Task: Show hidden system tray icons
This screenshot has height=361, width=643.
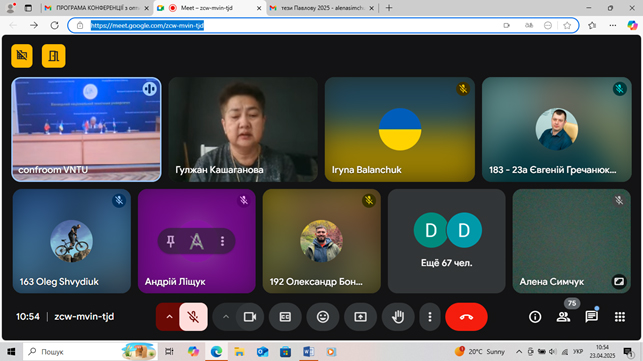Action: [x=519, y=352]
